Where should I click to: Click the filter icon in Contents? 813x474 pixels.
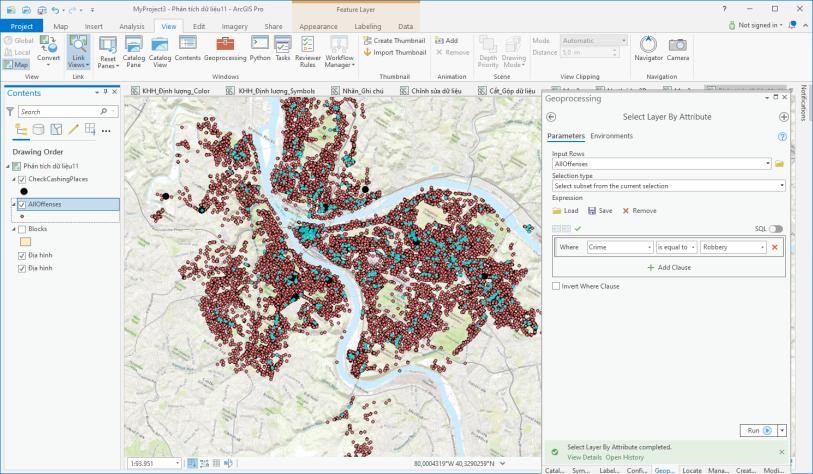pos(9,111)
